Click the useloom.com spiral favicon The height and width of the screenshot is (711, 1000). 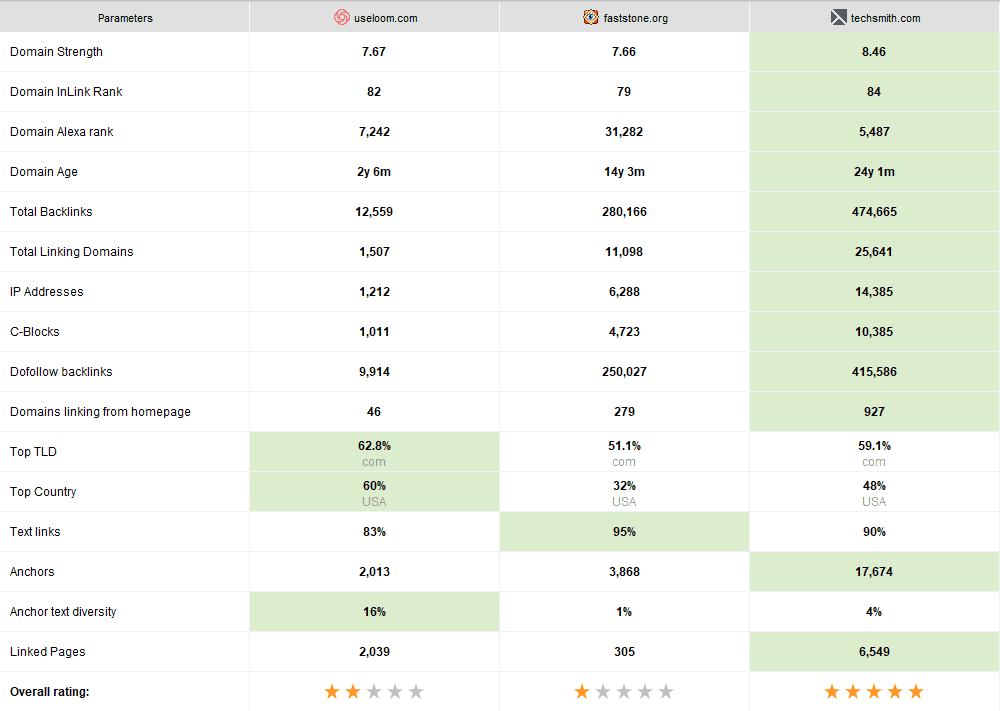pyautogui.click(x=342, y=17)
